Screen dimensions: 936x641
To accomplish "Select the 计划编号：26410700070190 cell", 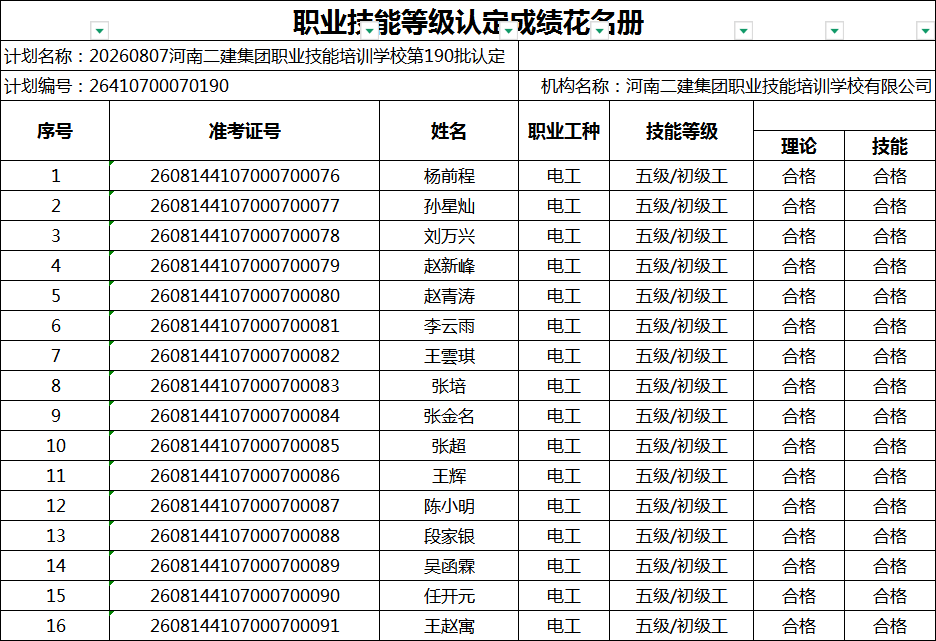I will [x=260, y=86].
